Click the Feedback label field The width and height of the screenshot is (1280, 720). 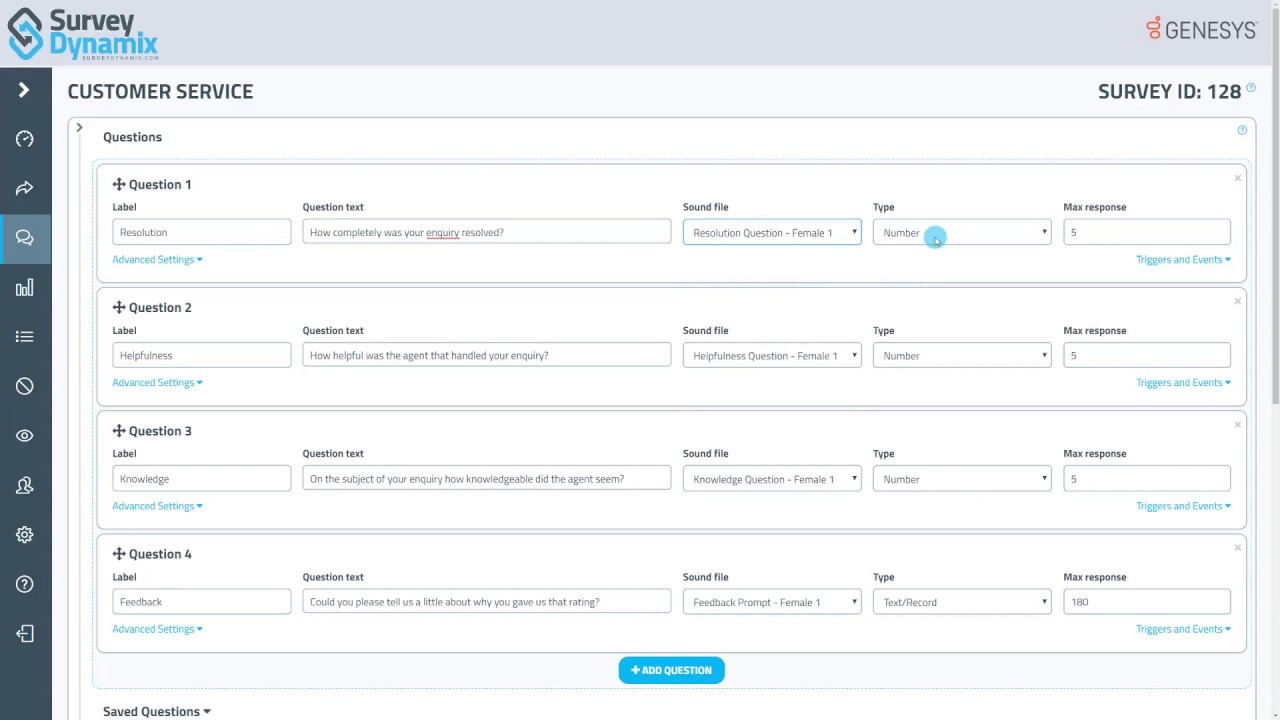[202, 602]
